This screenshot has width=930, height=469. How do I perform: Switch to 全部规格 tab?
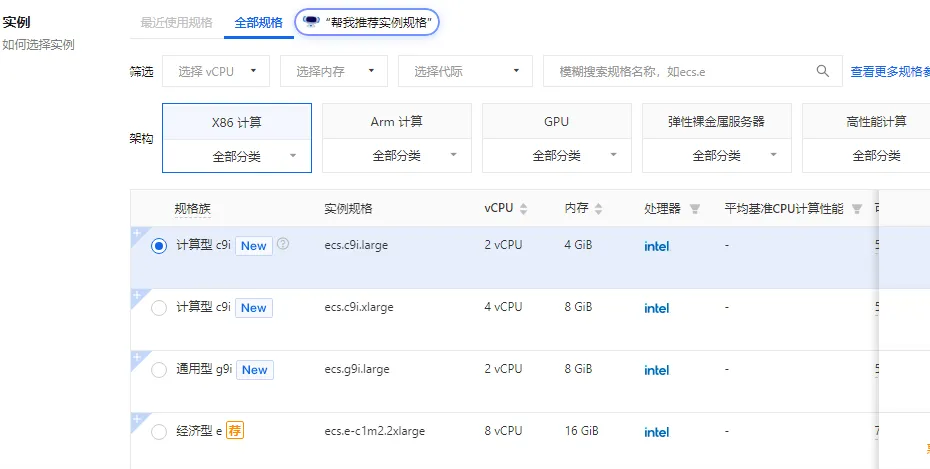click(x=259, y=23)
